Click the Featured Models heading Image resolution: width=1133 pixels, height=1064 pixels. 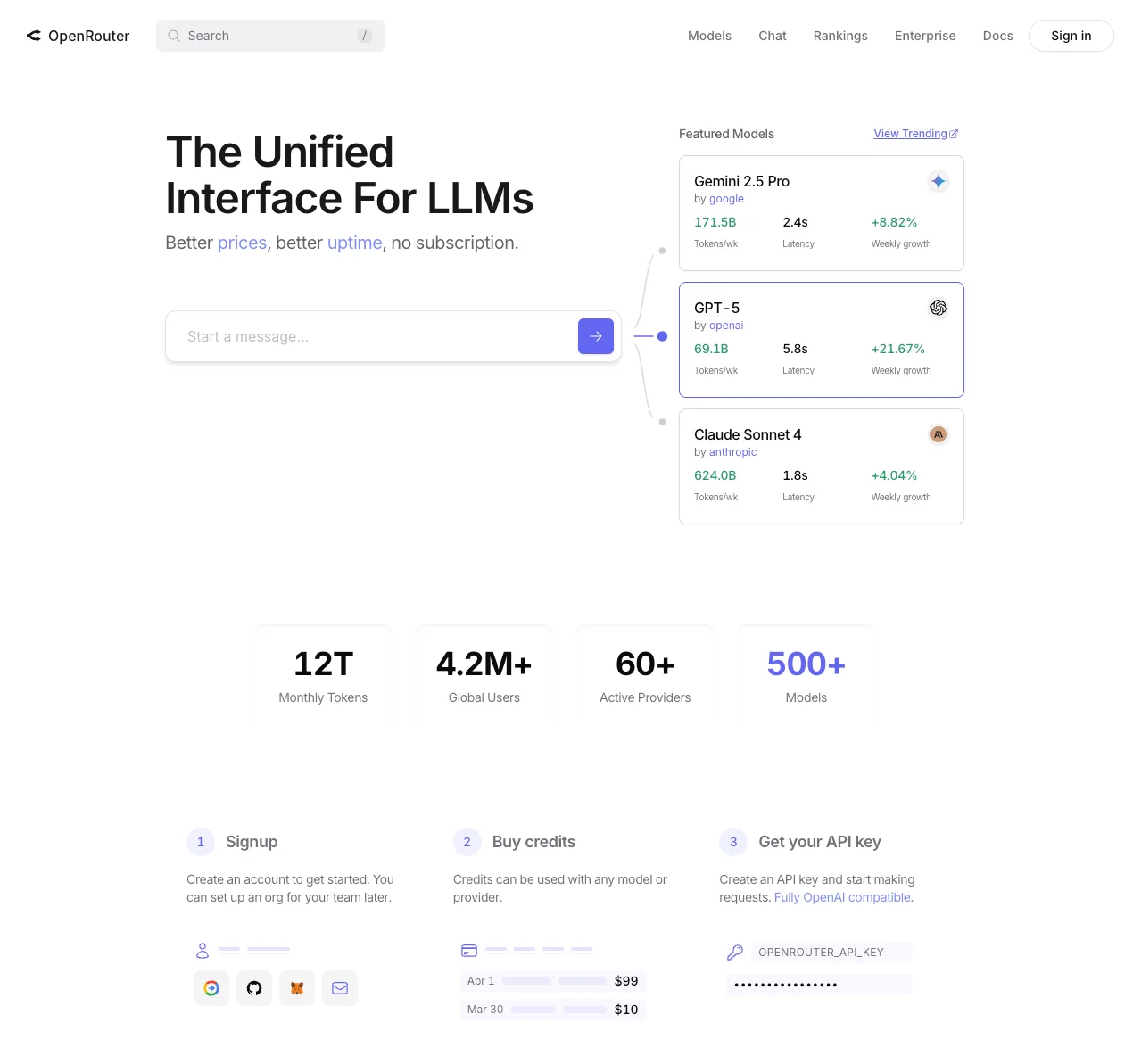coord(726,134)
